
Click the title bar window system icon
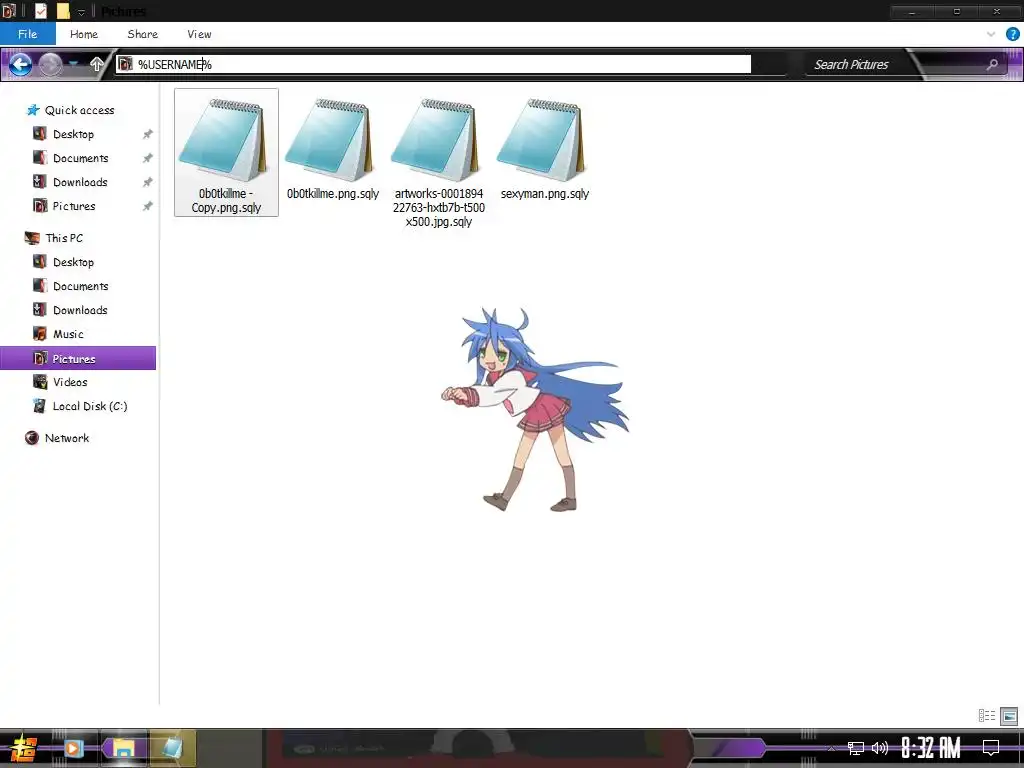pyautogui.click(x=8, y=10)
